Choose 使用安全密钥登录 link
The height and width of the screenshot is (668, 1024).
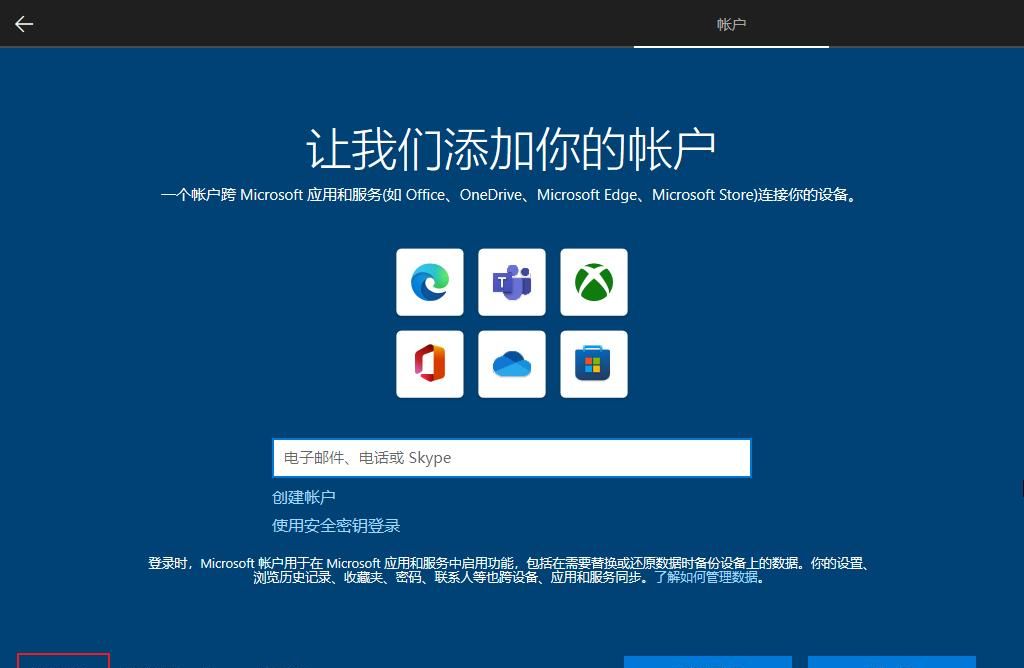[336, 526]
